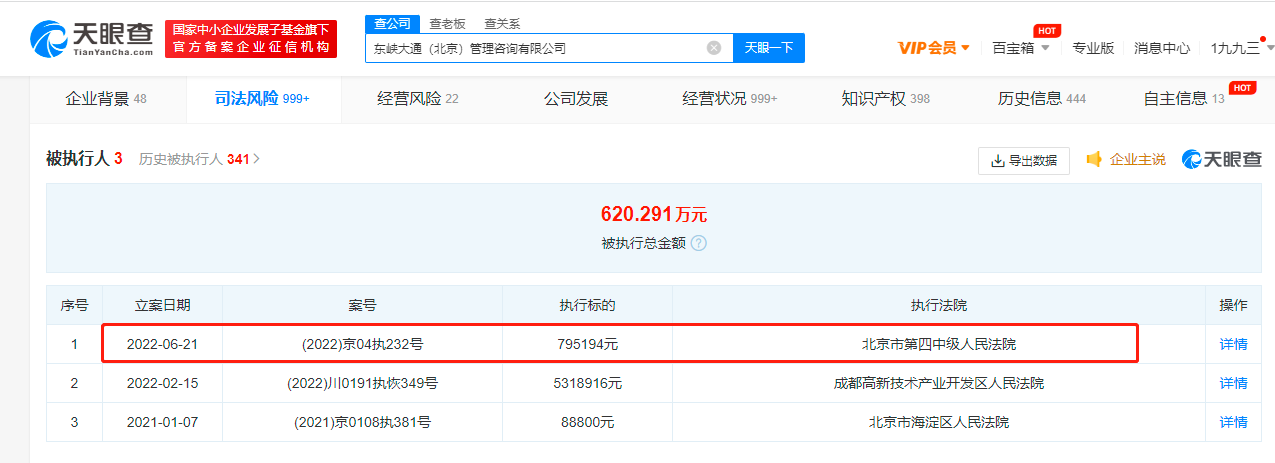Open 详情 for case (2022)川0191执恢349号
The image size is (1275, 463).
1233,383
